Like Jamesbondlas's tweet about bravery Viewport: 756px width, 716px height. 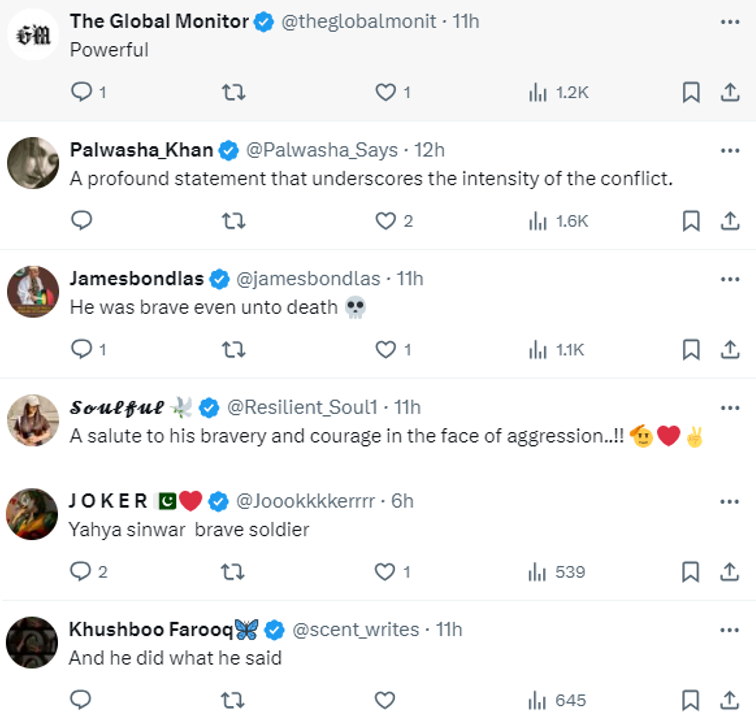tap(385, 349)
